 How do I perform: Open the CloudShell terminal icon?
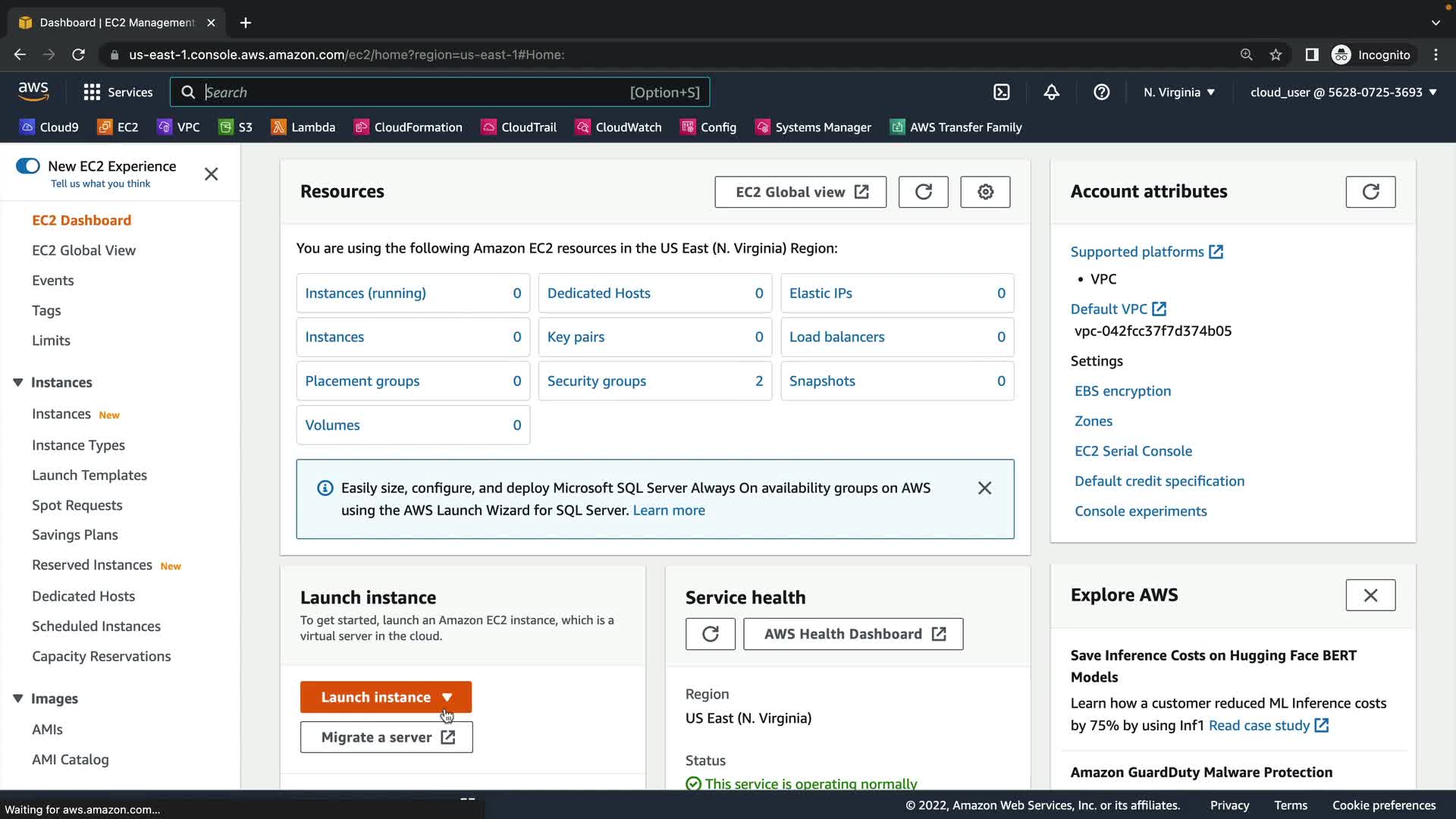[1002, 93]
